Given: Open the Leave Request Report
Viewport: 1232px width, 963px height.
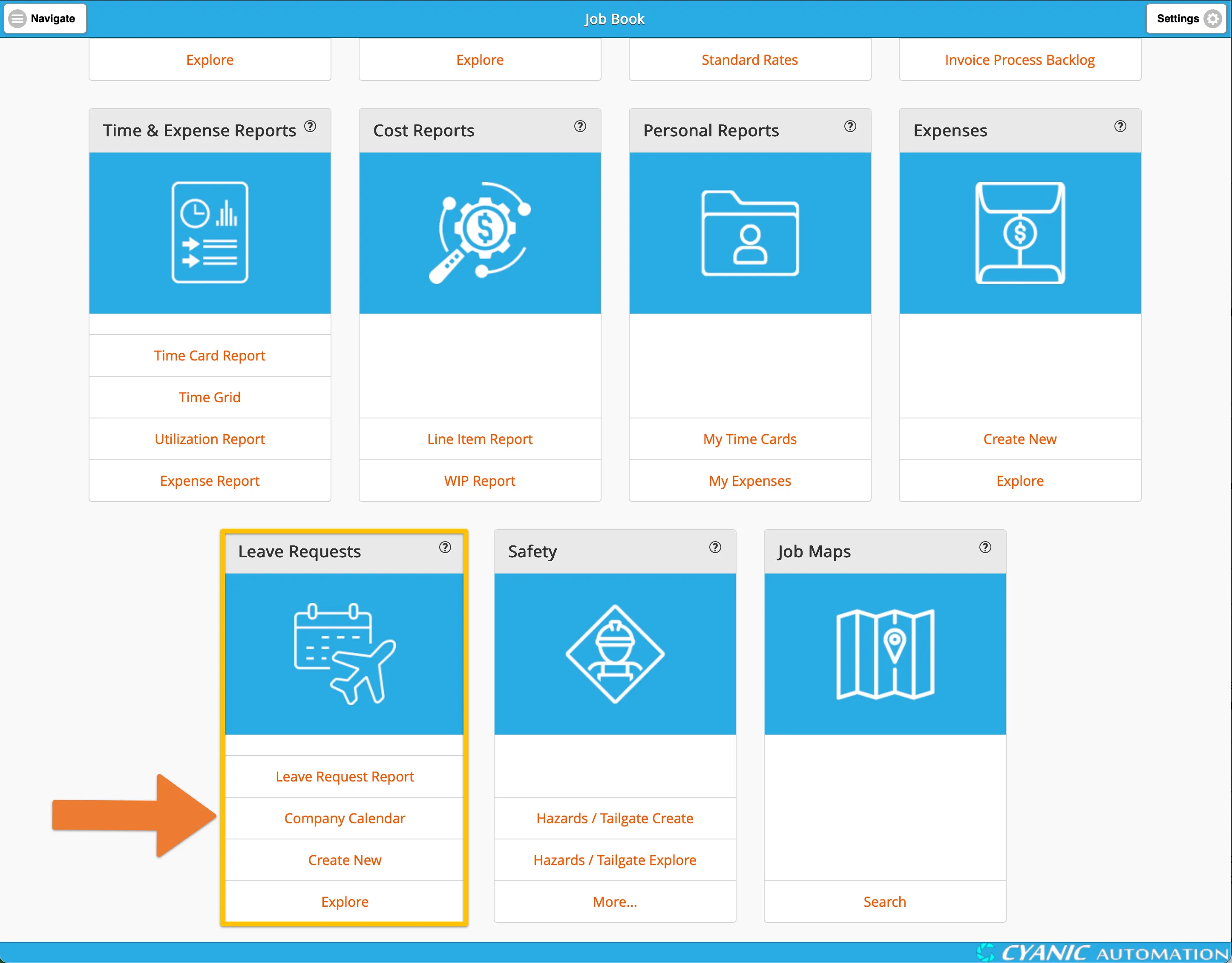Looking at the screenshot, I should pyautogui.click(x=345, y=776).
